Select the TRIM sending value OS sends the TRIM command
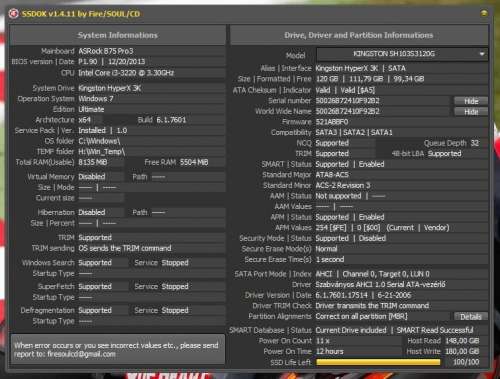The height and width of the screenshot is (379, 500). tap(125, 248)
